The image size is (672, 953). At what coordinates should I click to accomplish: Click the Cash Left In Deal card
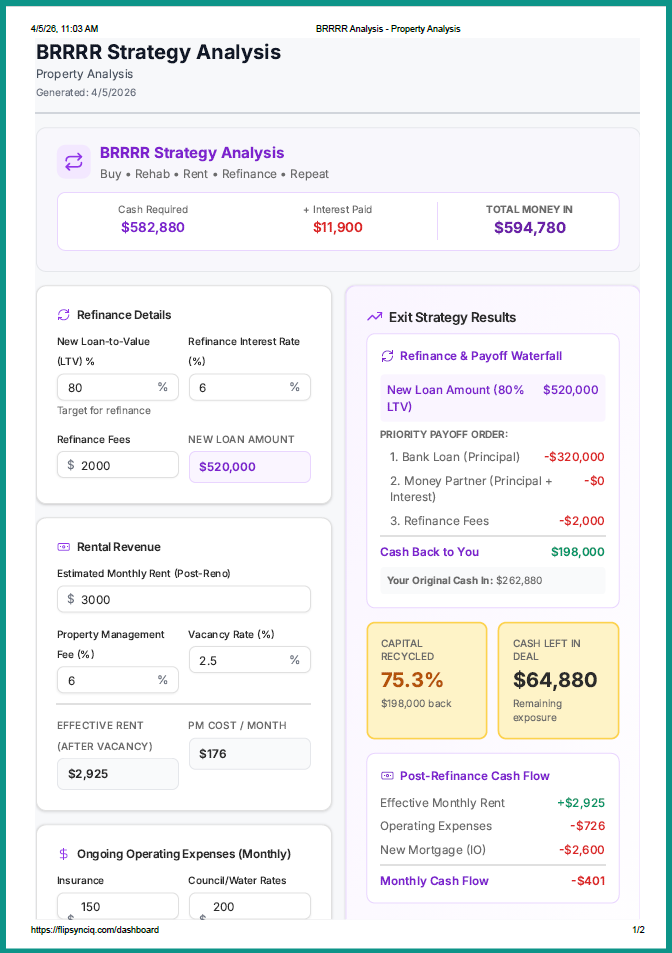pos(558,680)
